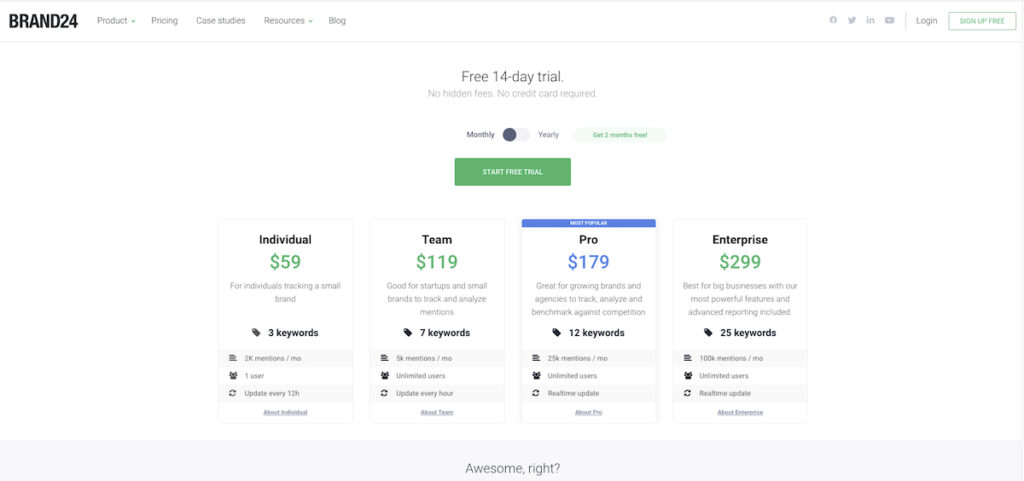Click the tag icon beside 7 keywords

[408, 333]
